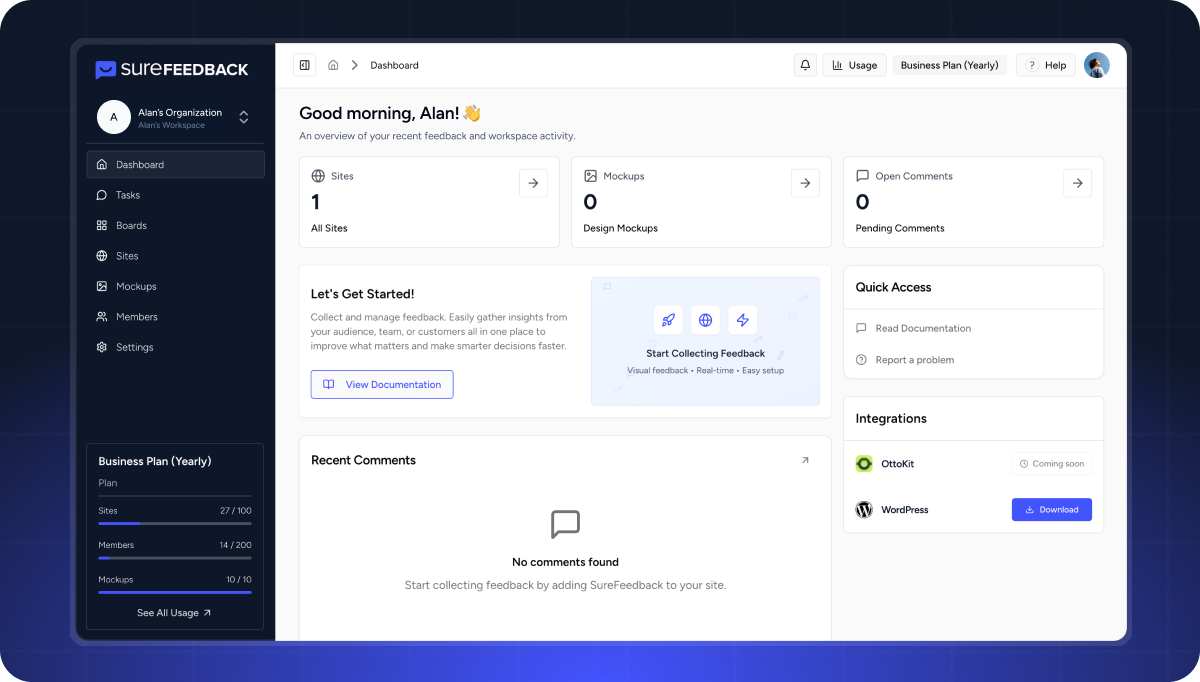Open the user profile avatar
Screen dimensions: 1200x682
click(1096, 65)
